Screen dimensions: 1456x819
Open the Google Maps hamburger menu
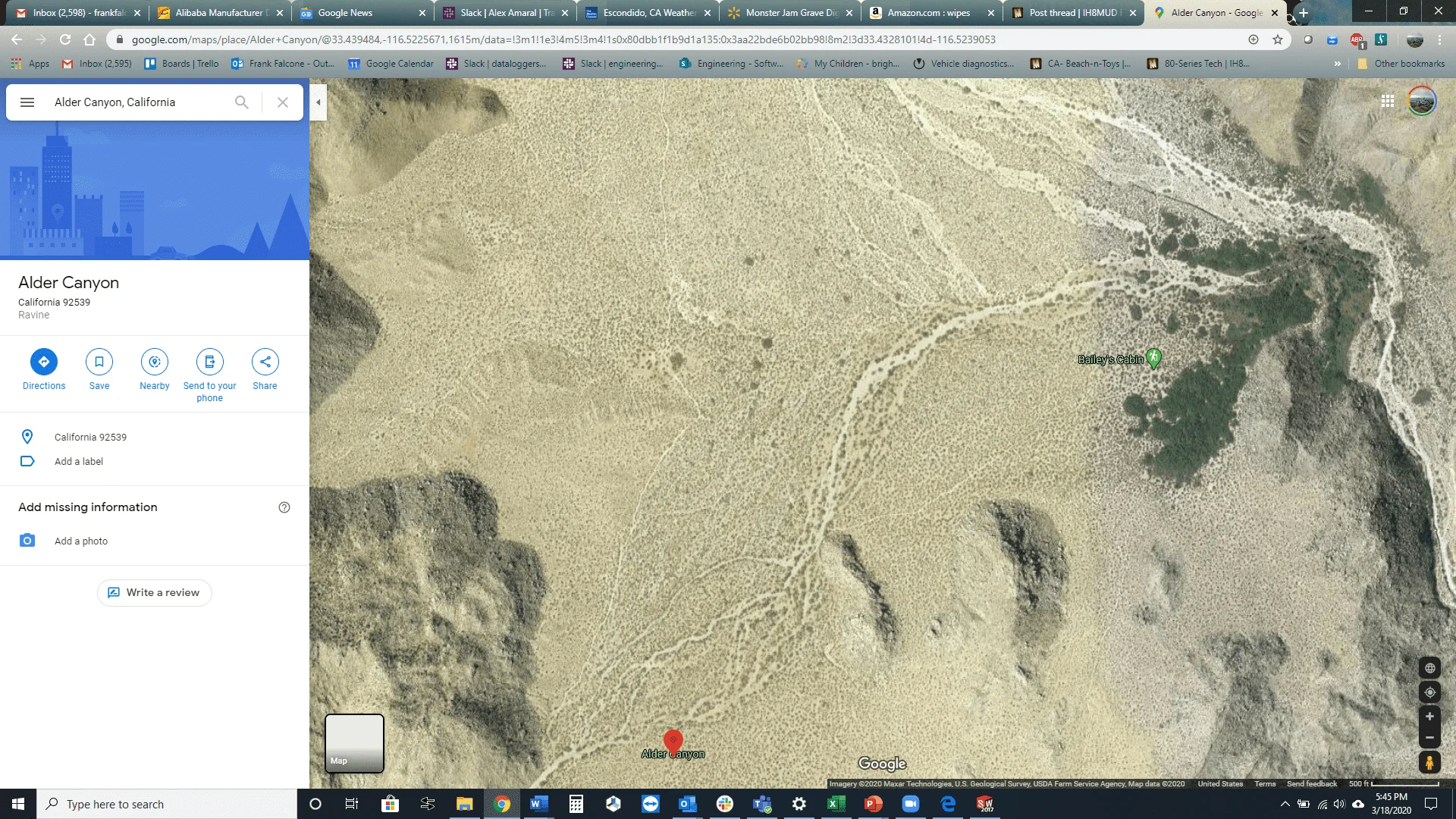[27, 102]
